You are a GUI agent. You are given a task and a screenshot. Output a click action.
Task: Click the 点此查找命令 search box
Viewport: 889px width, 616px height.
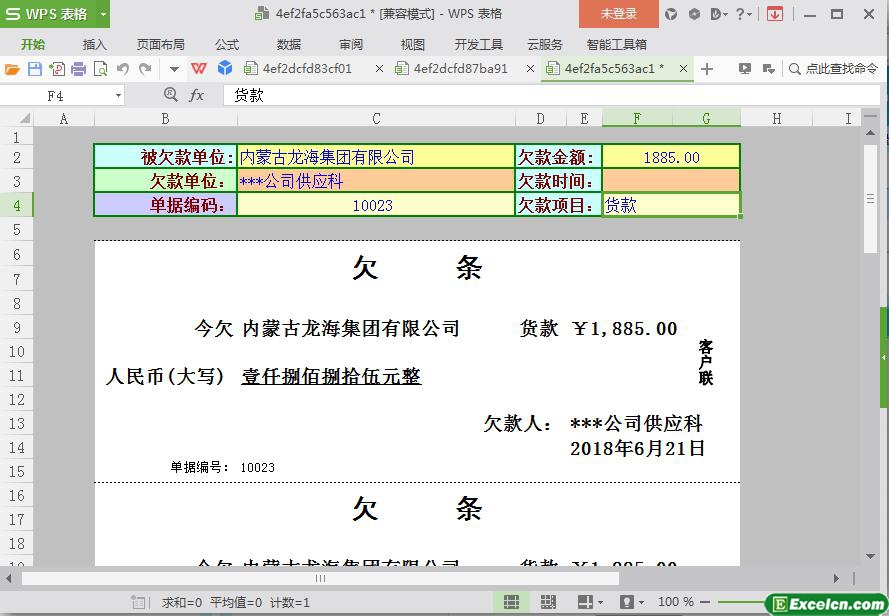(833, 69)
